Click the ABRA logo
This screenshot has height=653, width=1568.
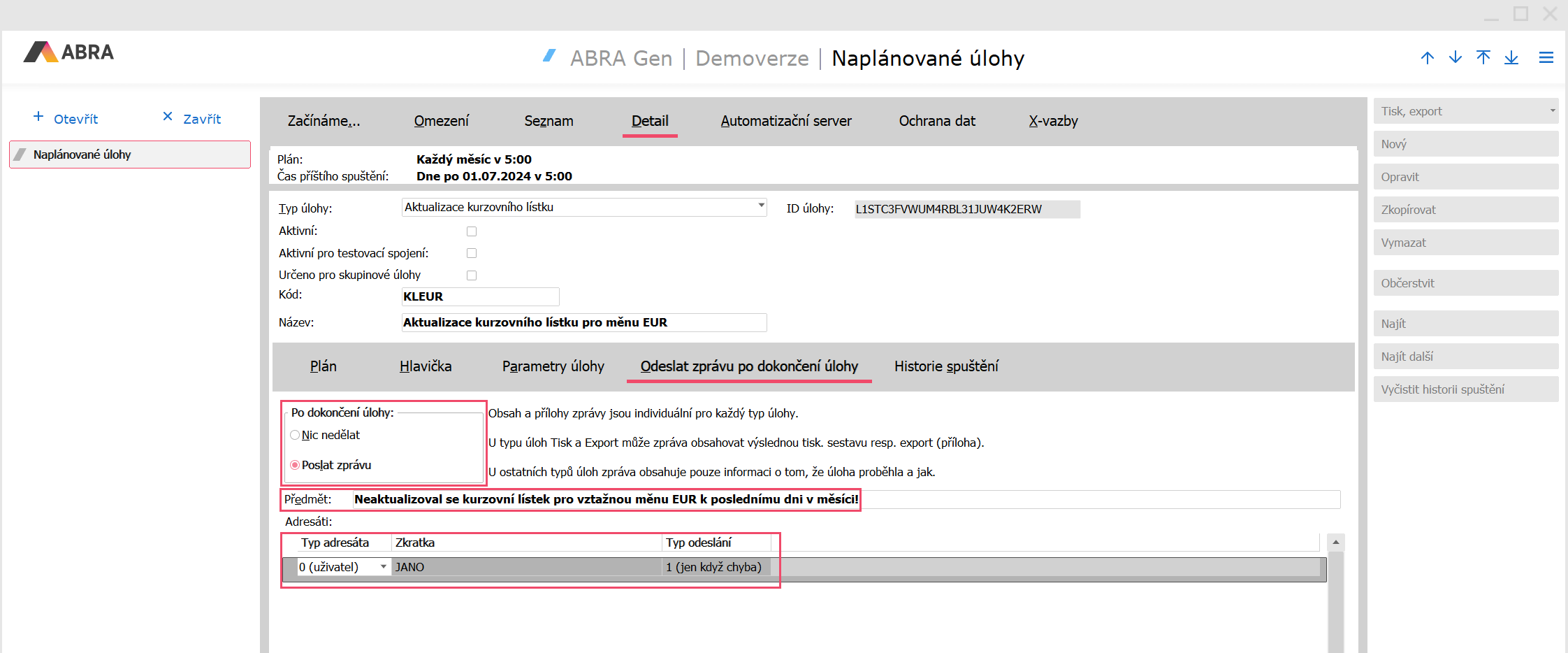click(x=68, y=52)
